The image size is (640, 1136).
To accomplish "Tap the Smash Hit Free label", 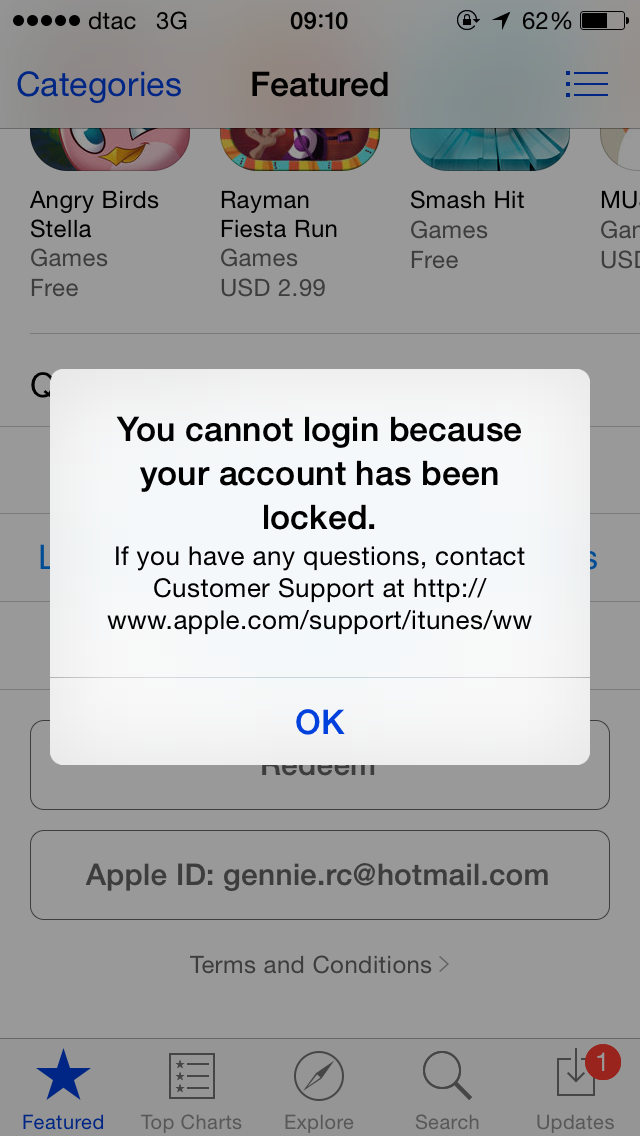I will (433, 259).
